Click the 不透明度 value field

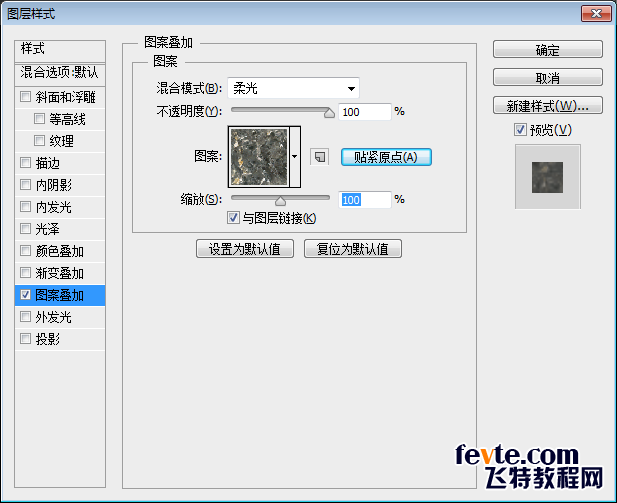click(x=365, y=112)
